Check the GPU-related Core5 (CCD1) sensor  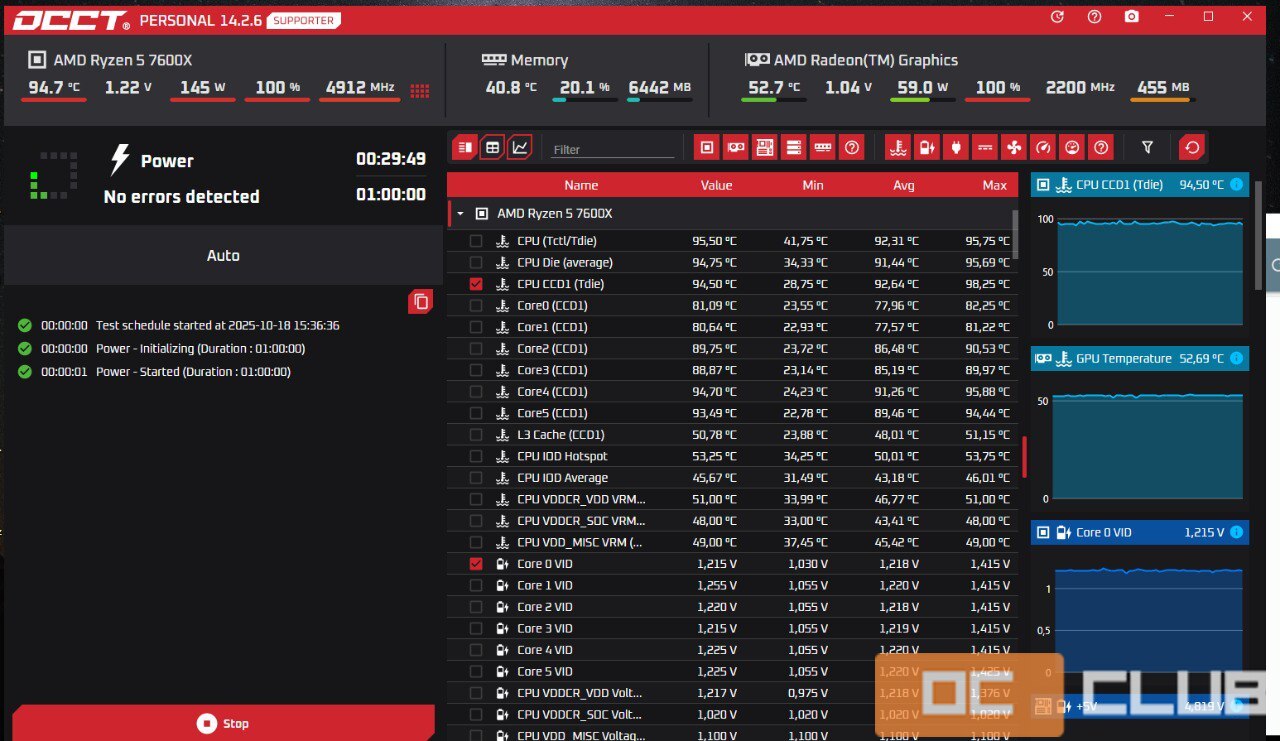(475, 412)
